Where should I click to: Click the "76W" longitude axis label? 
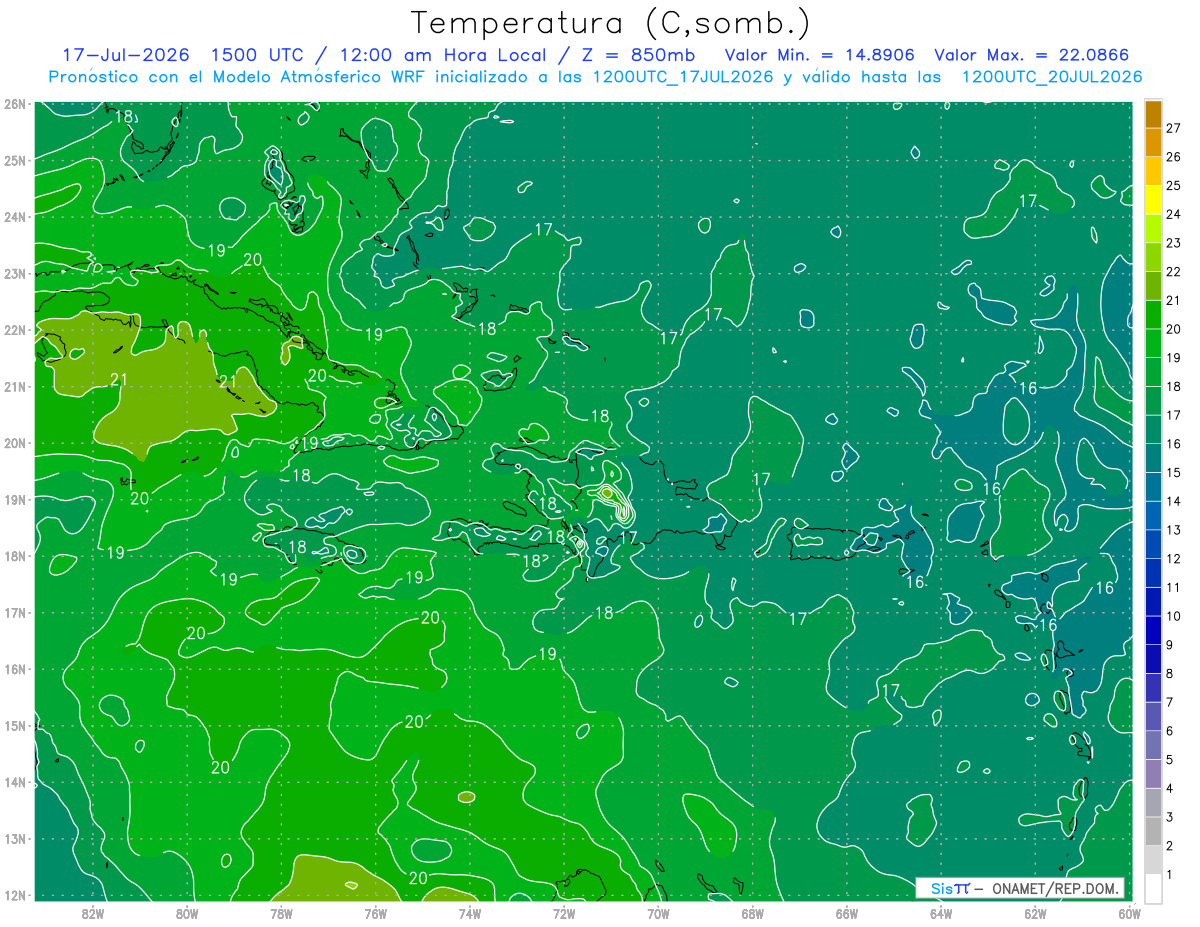(x=375, y=913)
